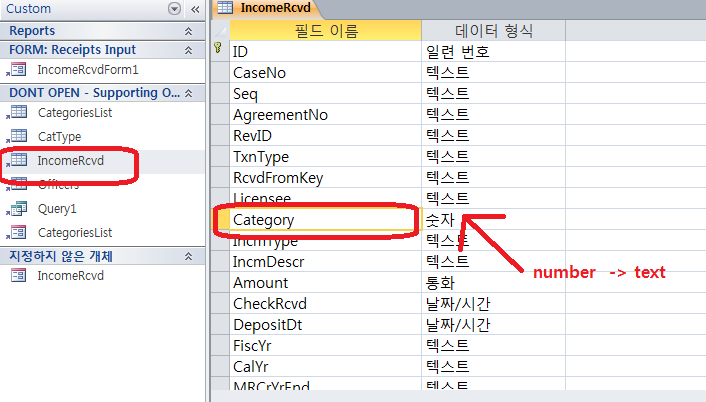Click the IncomeRcvd table shortcut icon
This screenshot has height=402, width=706.
pyautogui.click(x=17, y=160)
